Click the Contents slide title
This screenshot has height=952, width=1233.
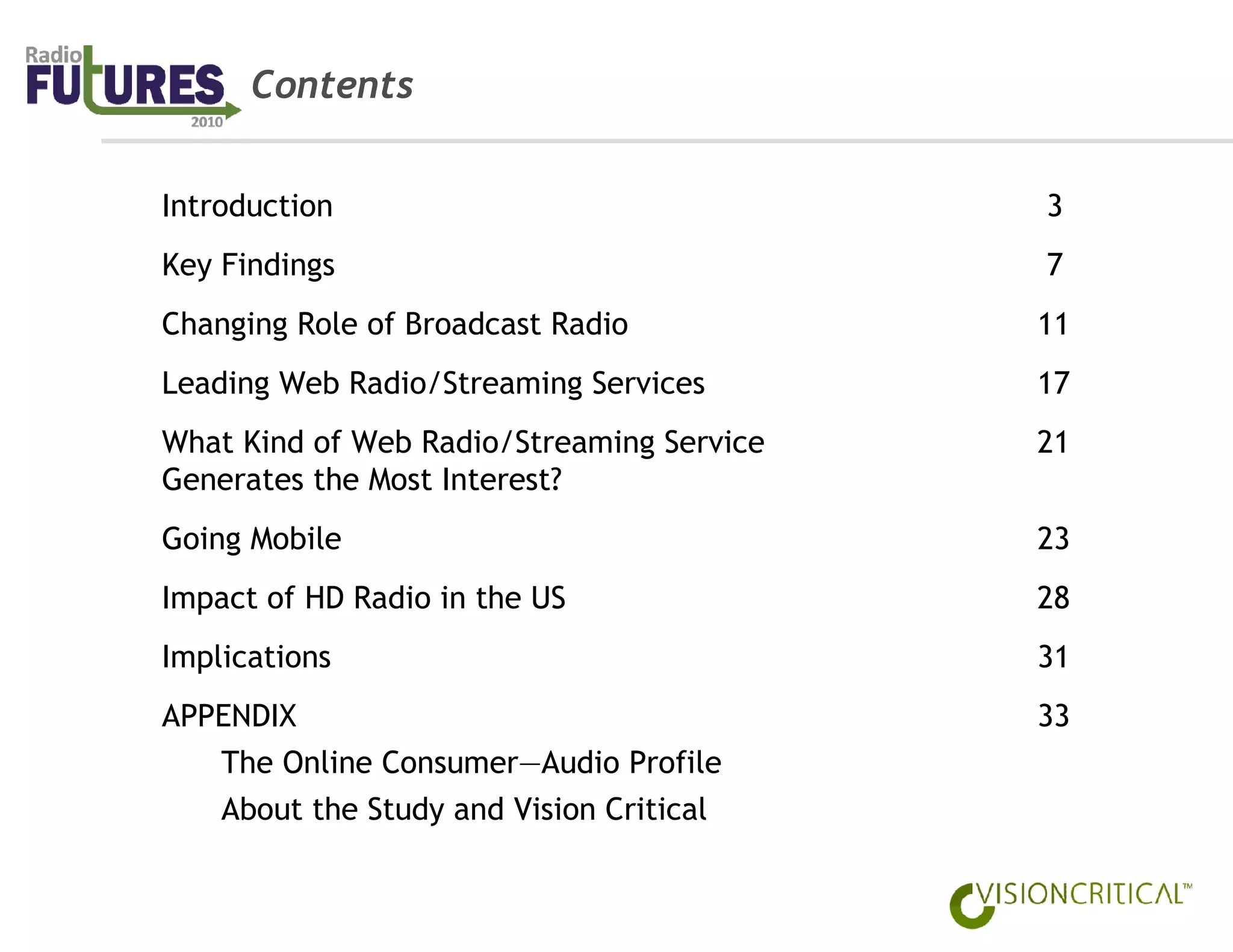(332, 85)
